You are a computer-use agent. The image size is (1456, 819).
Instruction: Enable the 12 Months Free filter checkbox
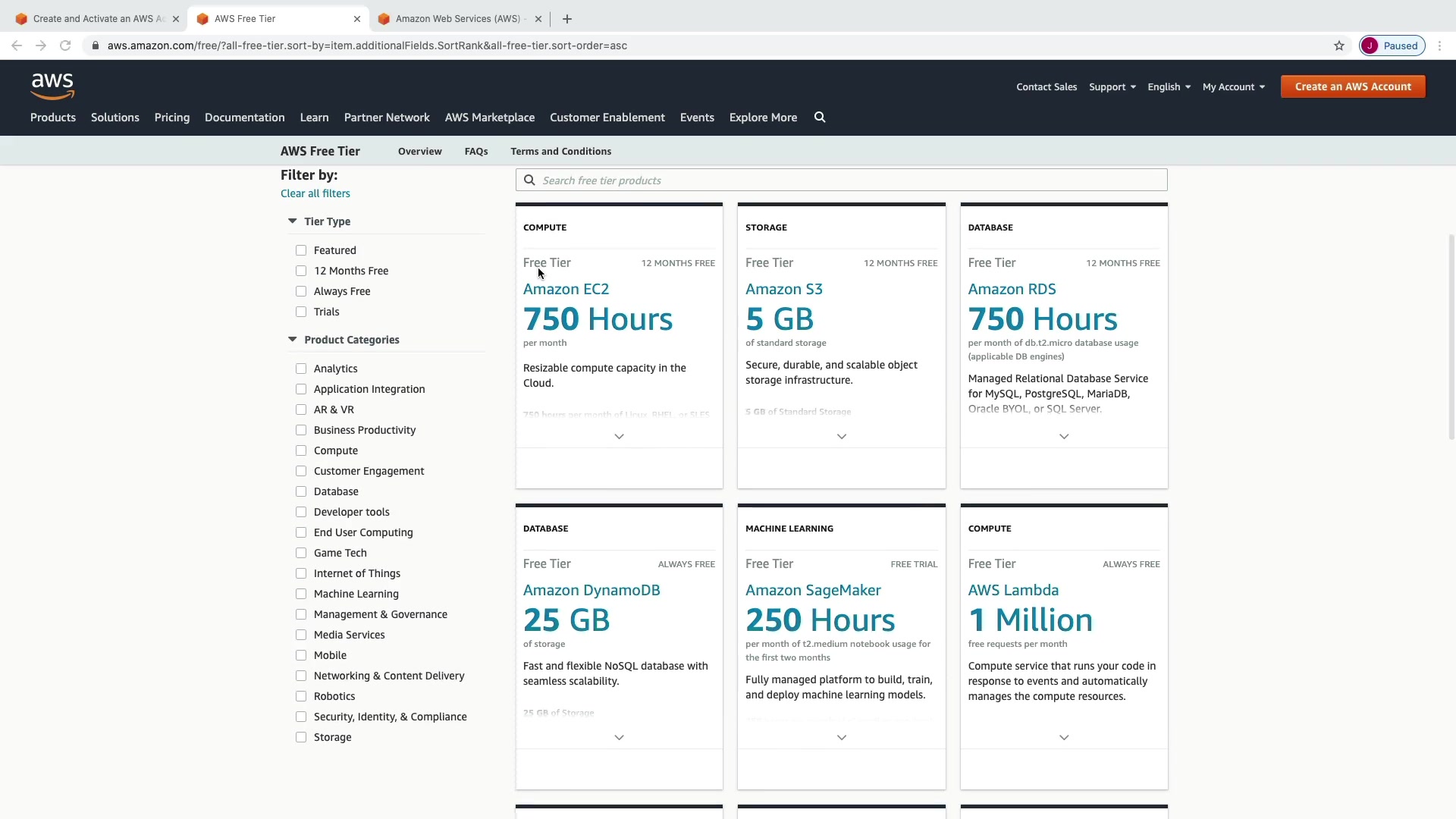coord(301,271)
